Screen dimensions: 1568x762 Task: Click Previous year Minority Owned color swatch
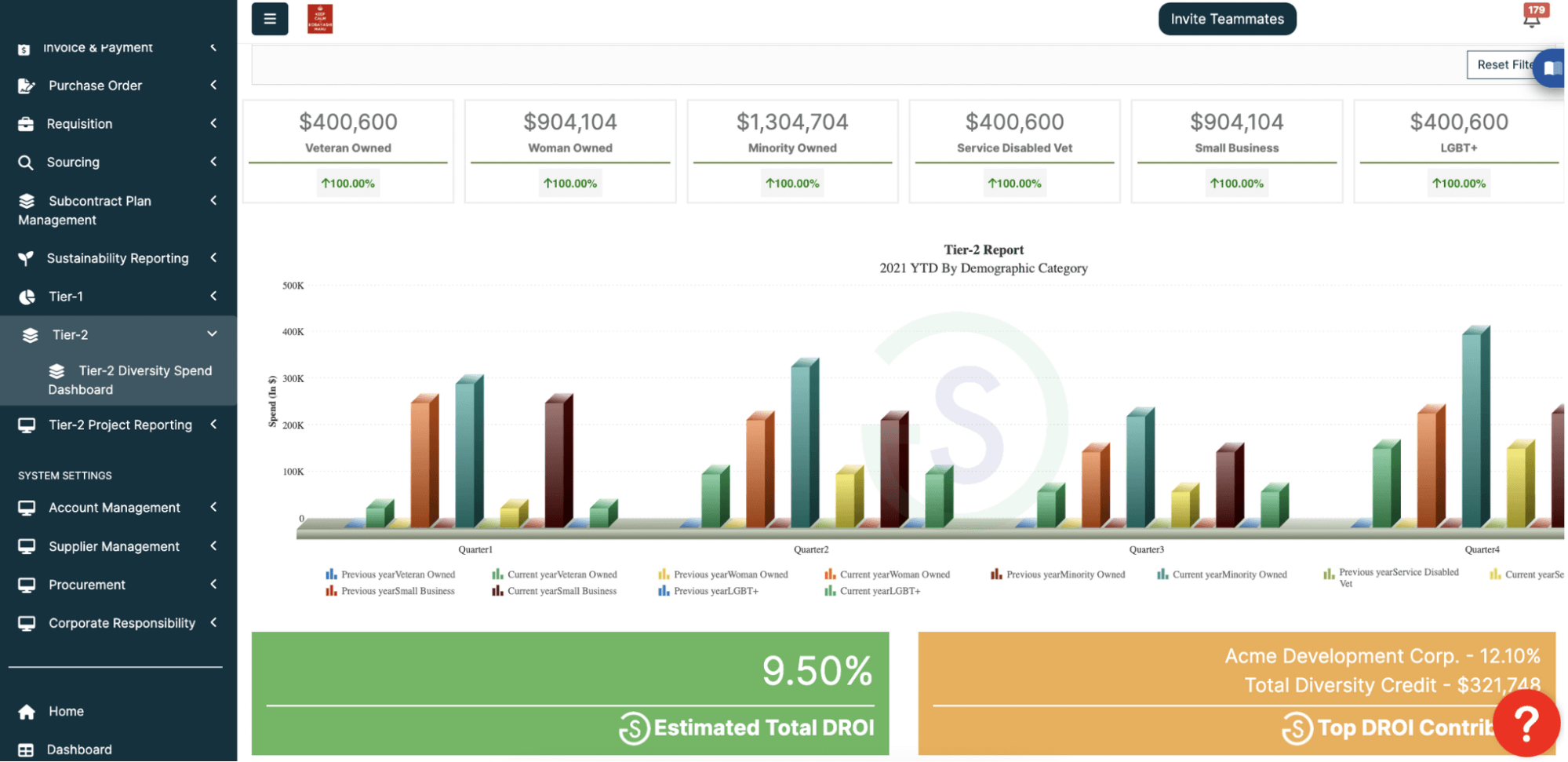[996, 574]
